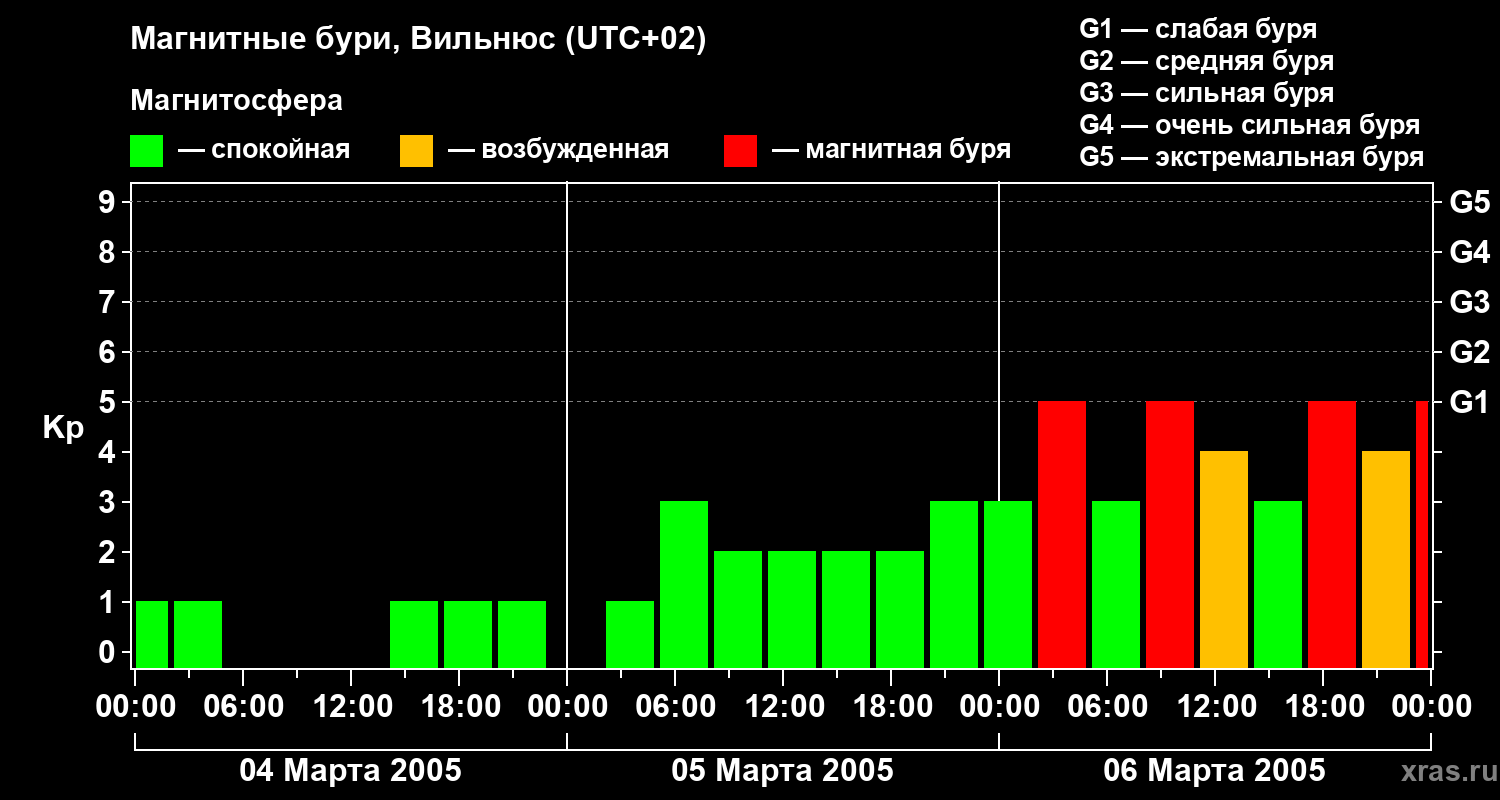Click the red Kp 5 bar at 03:00, 06 Марта

(x=1062, y=535)
